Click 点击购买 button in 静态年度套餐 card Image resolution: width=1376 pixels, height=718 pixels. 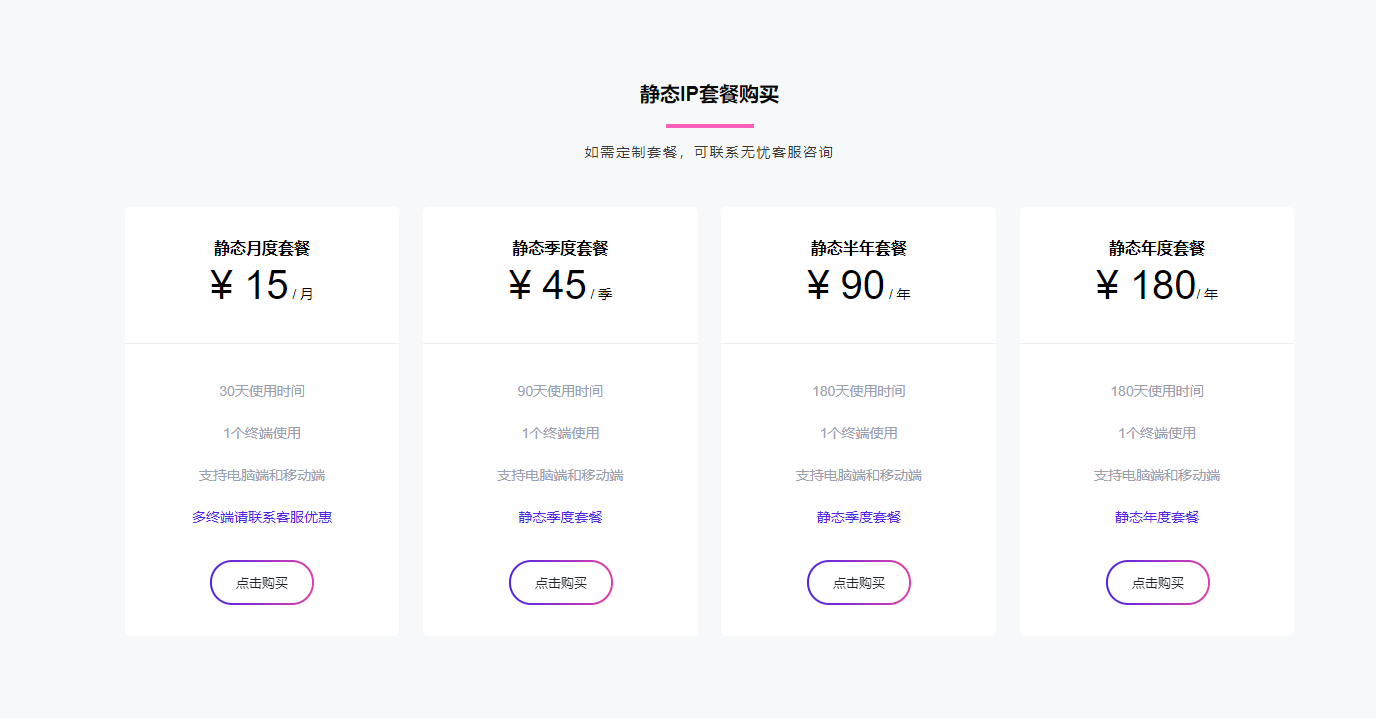coord(1157,583)
